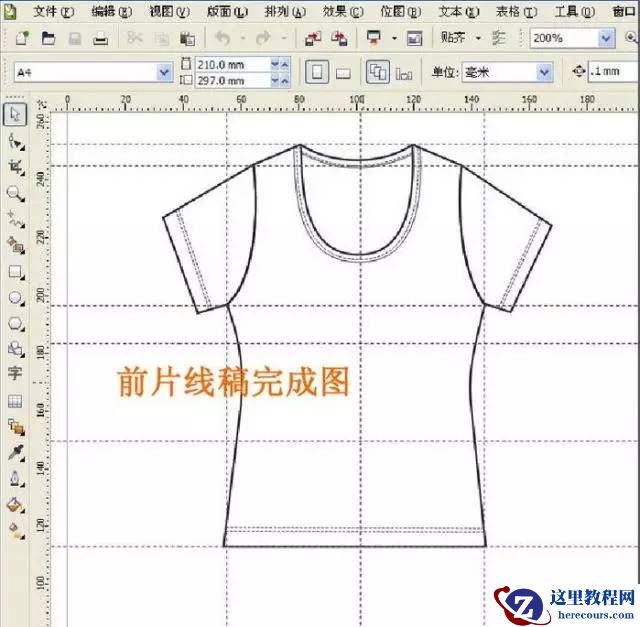Open the 排列(A) menu
Image resolution: width=640 pixels, height=627 pixels.
click(285, 11)
